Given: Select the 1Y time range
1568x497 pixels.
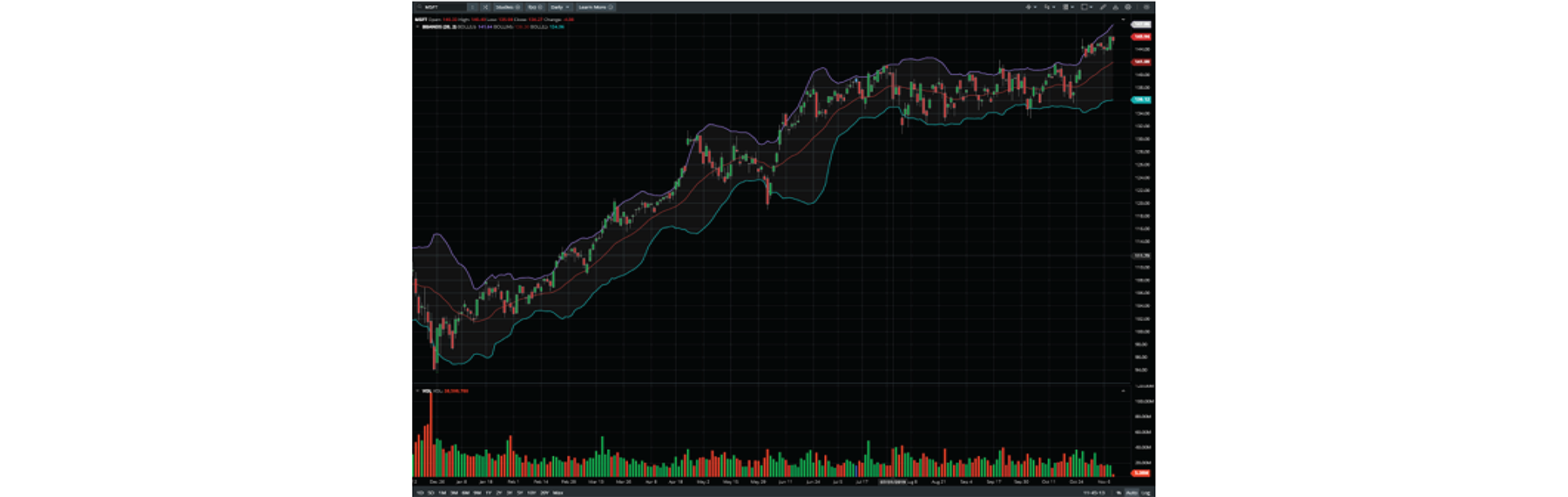Looking at the screenshot, I should coord(488,493).
